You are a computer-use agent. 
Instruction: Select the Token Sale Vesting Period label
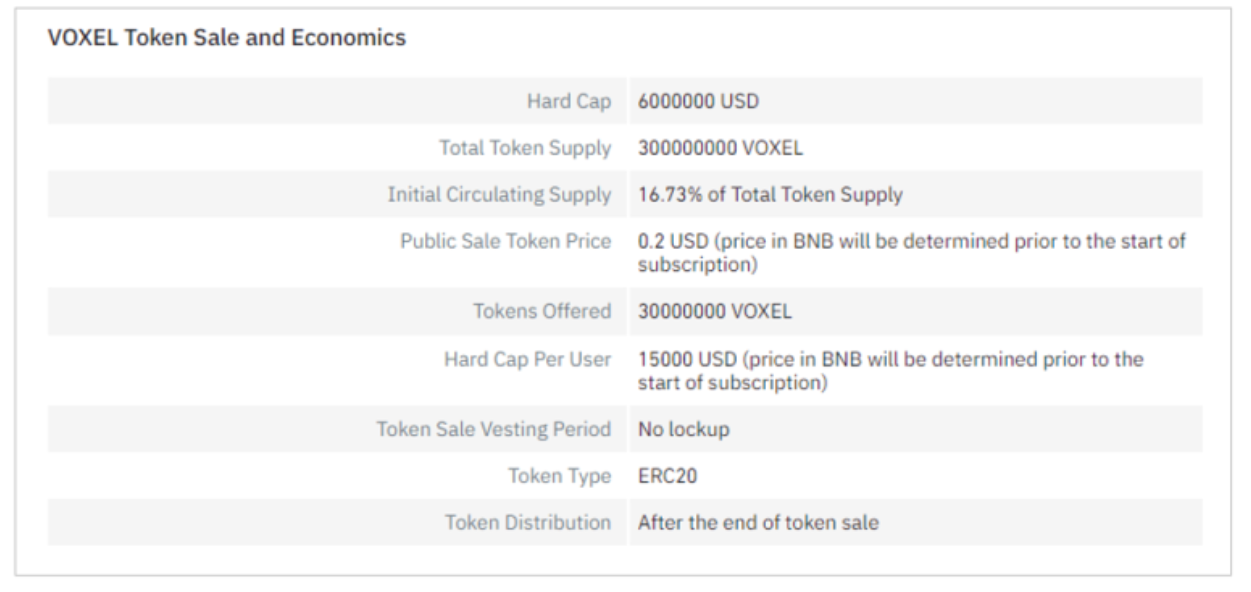click(494, 429)
